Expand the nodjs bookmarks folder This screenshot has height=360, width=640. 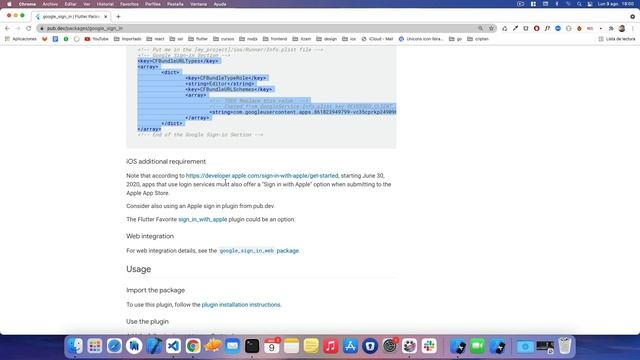[x=249, y=39]
